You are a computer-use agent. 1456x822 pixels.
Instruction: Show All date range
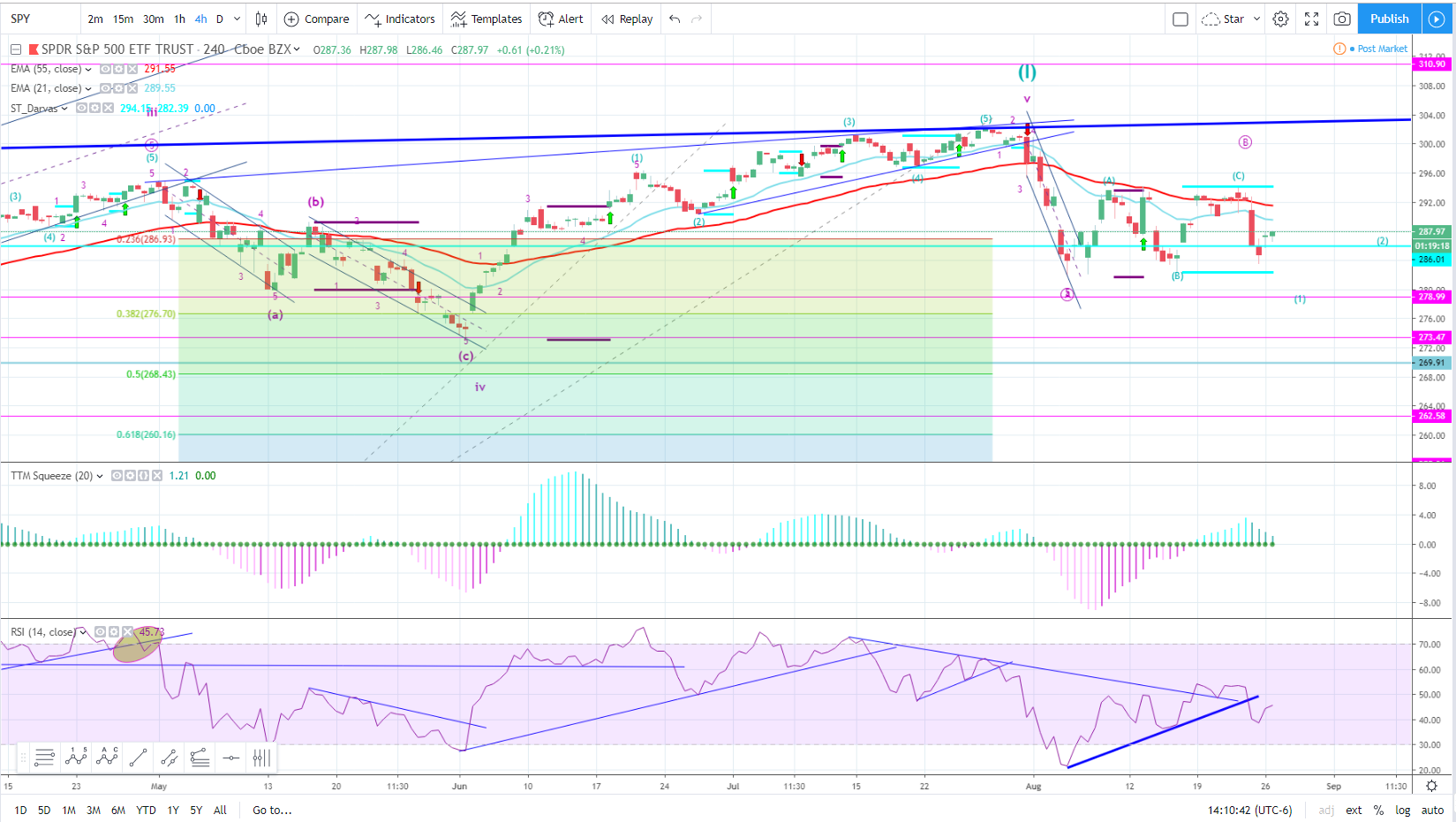(x=220, y=810)
